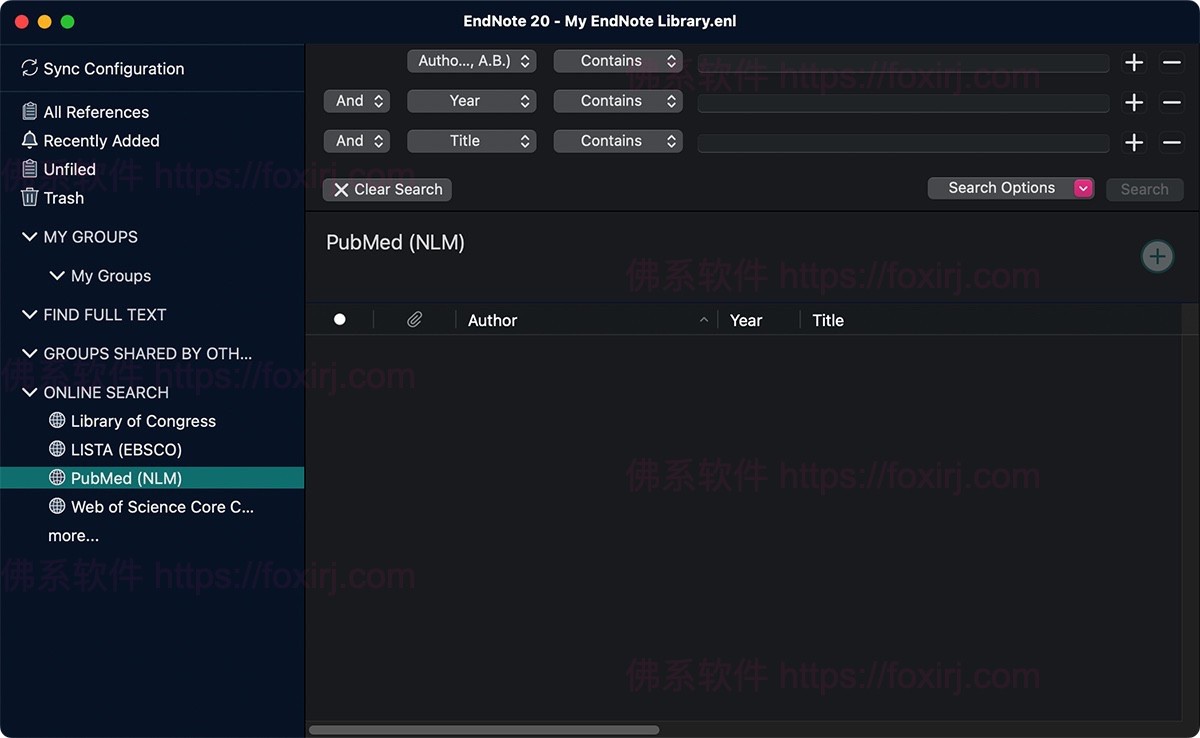
Task: Open the Search Options menu
Action: click(1010, 188)
